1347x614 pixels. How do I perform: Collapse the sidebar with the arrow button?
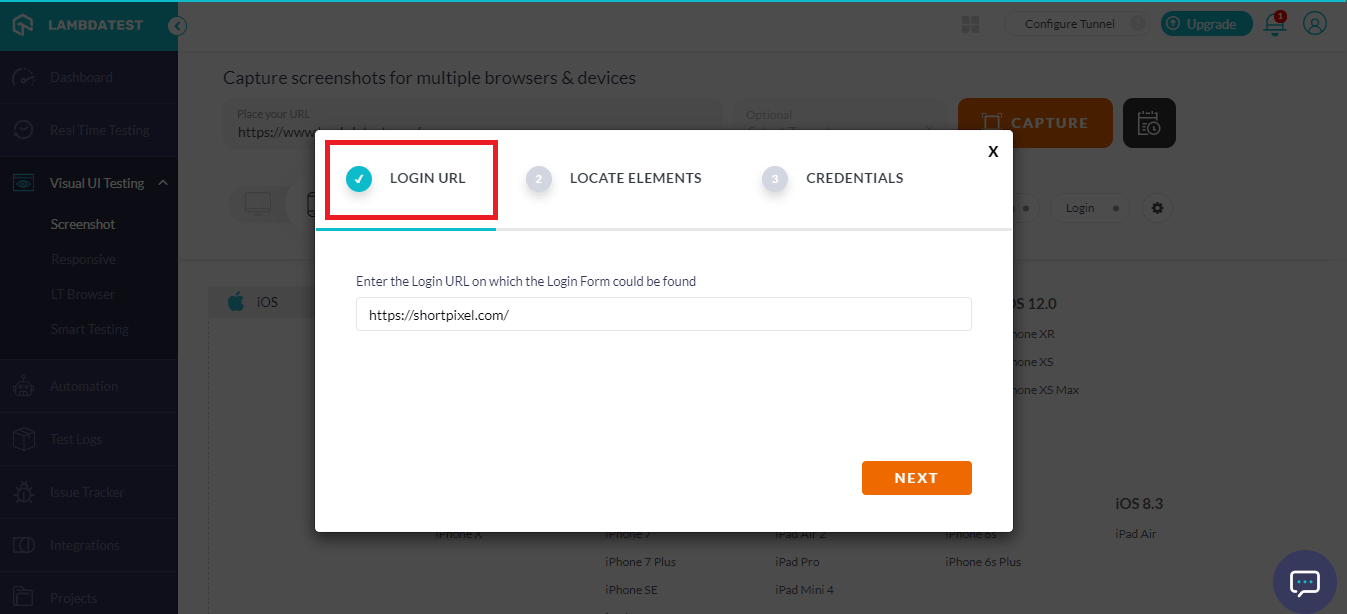tap(177, 26)
